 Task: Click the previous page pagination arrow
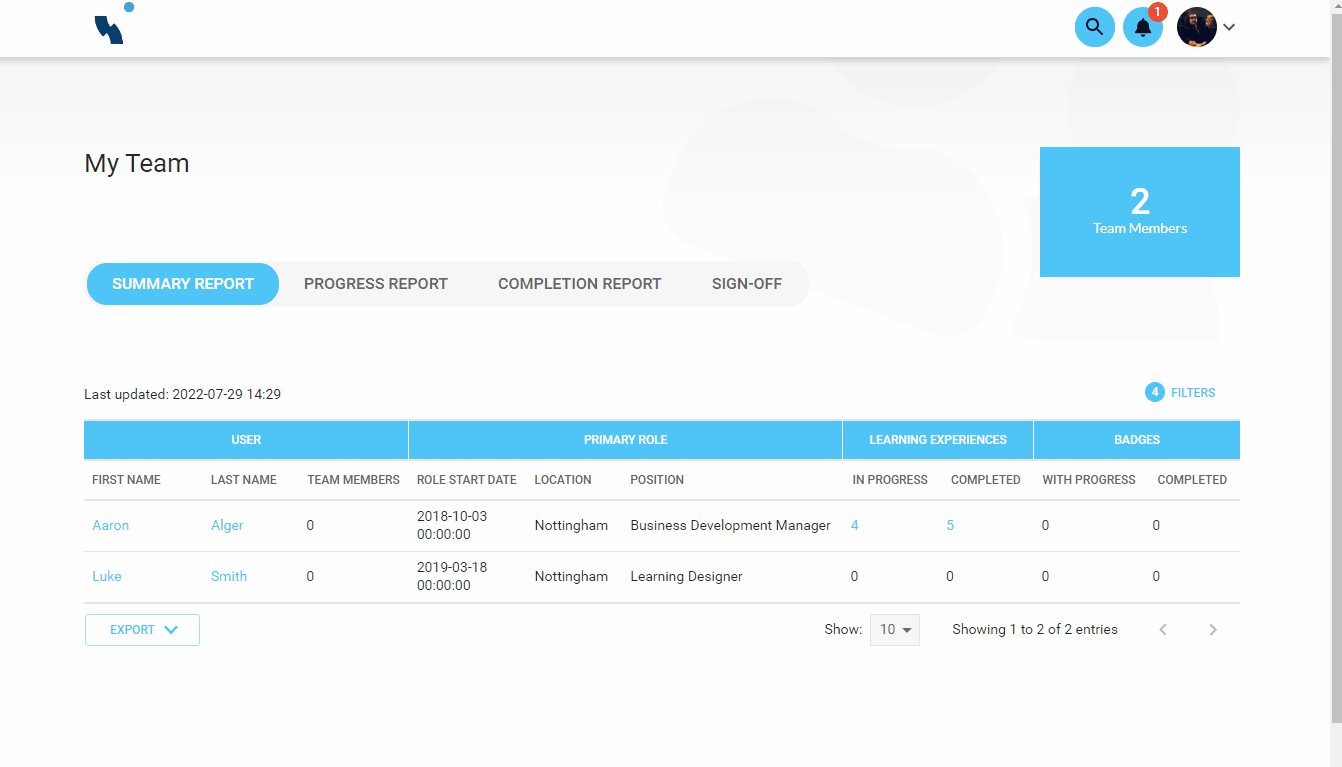(x=1163, y=629)
